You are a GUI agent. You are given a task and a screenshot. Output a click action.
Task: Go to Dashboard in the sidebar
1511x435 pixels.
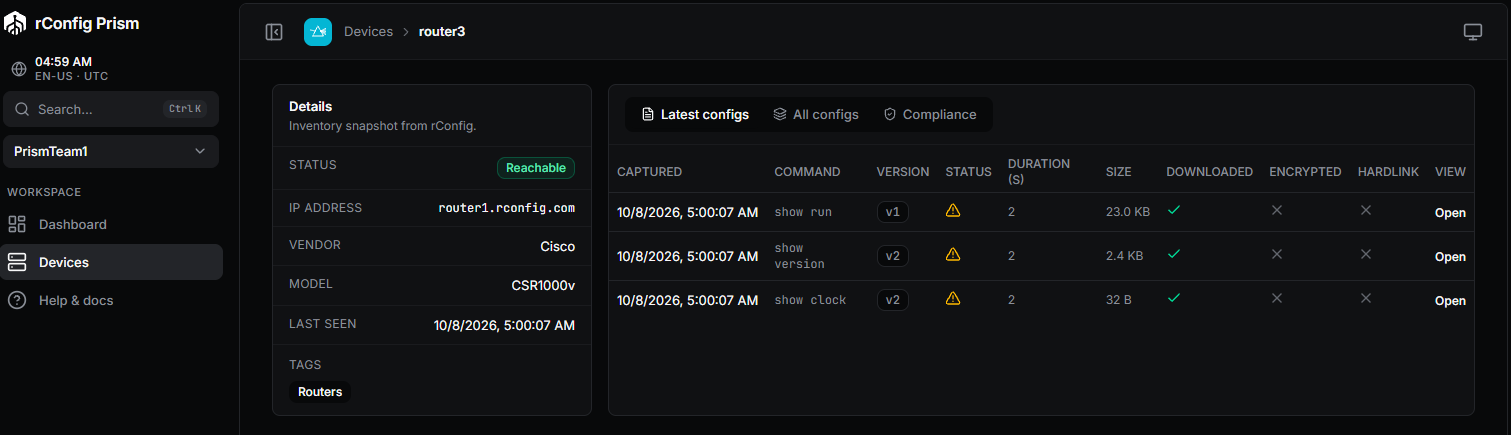click(x=111, y=224)
